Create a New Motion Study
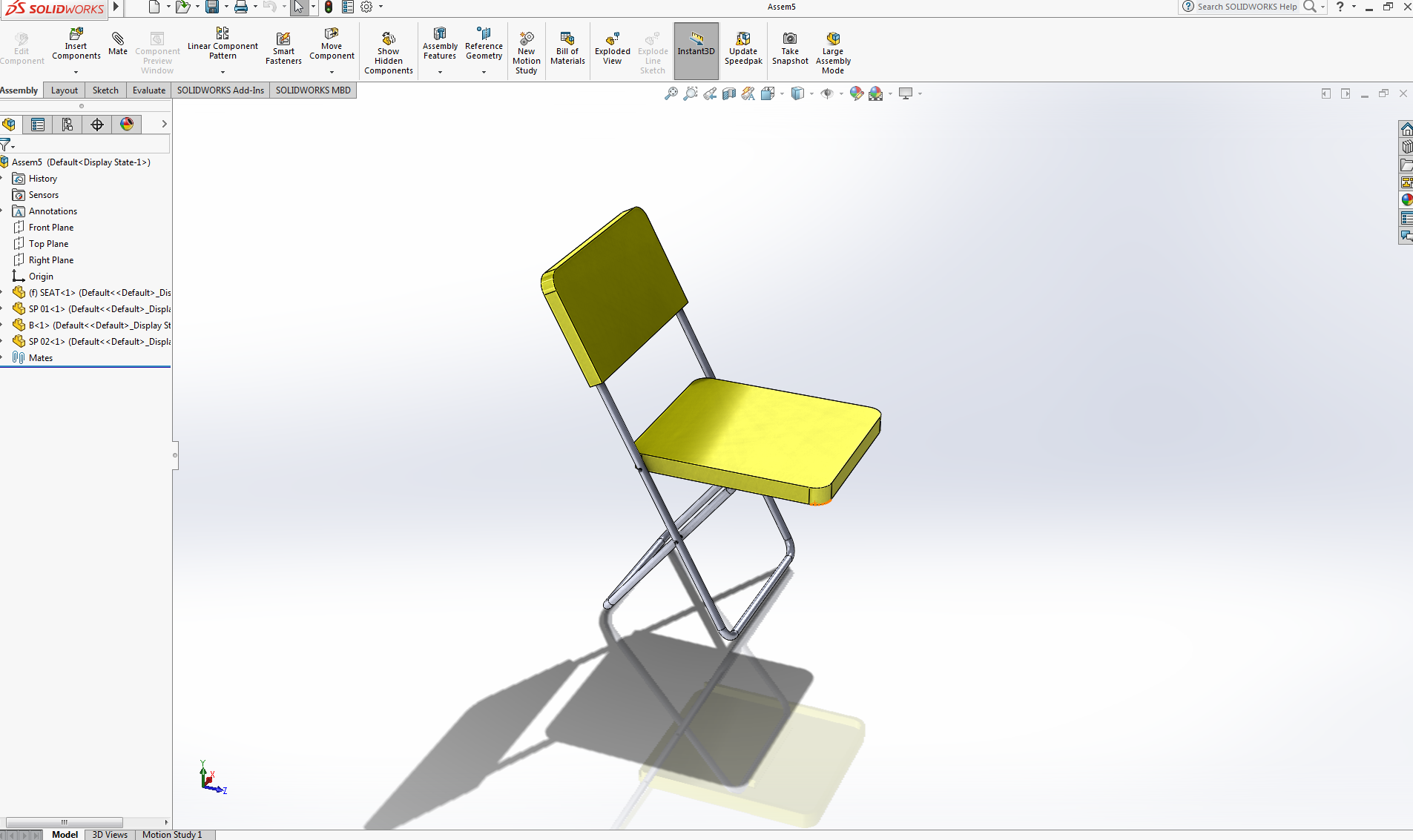 (527, 53)
